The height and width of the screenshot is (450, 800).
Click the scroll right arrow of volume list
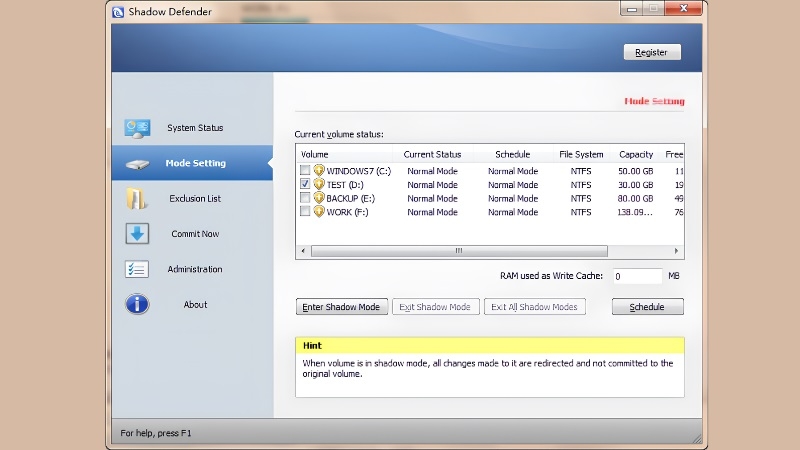tap(676, 251)
